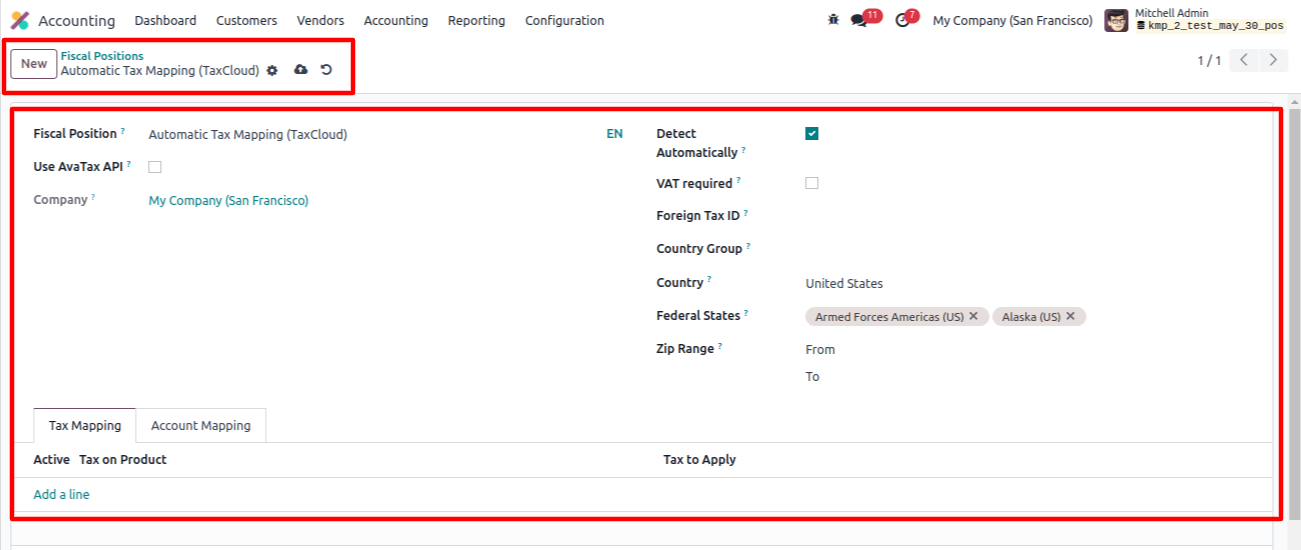Screen dimensions: 1301x550
Task: Open company switcher My Company (San Francisco)
Action: (x=1013, y=20)
